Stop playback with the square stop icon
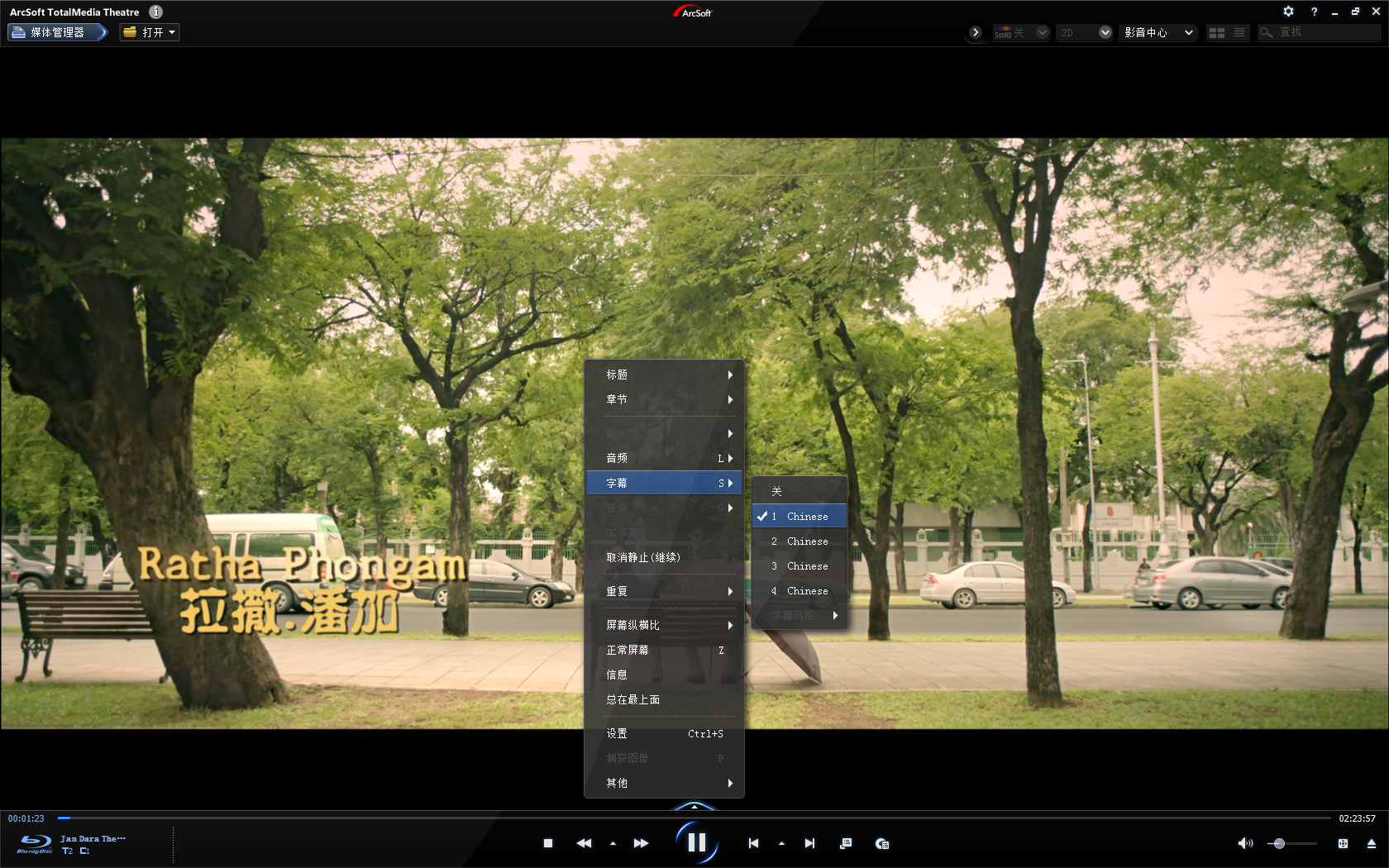The width and height of the screenshot is (1389, 868). (547, 843)
